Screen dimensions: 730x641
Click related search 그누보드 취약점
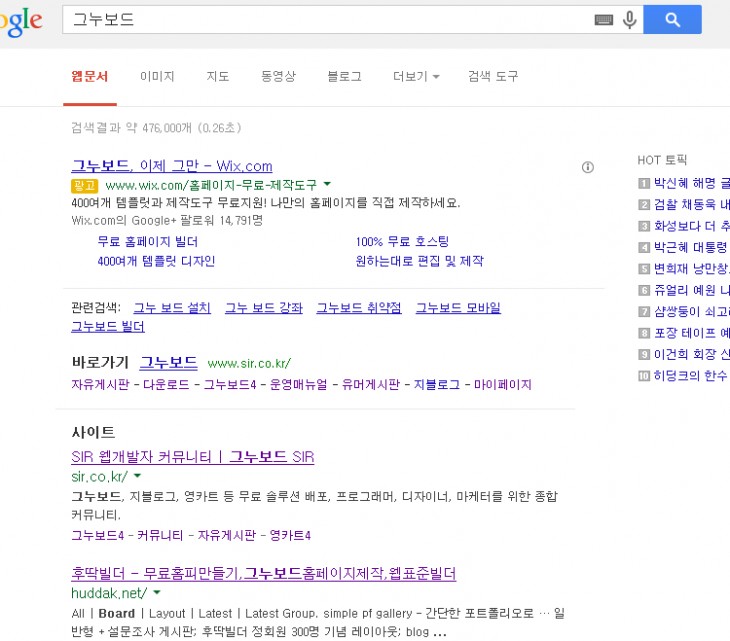point(359,308)
